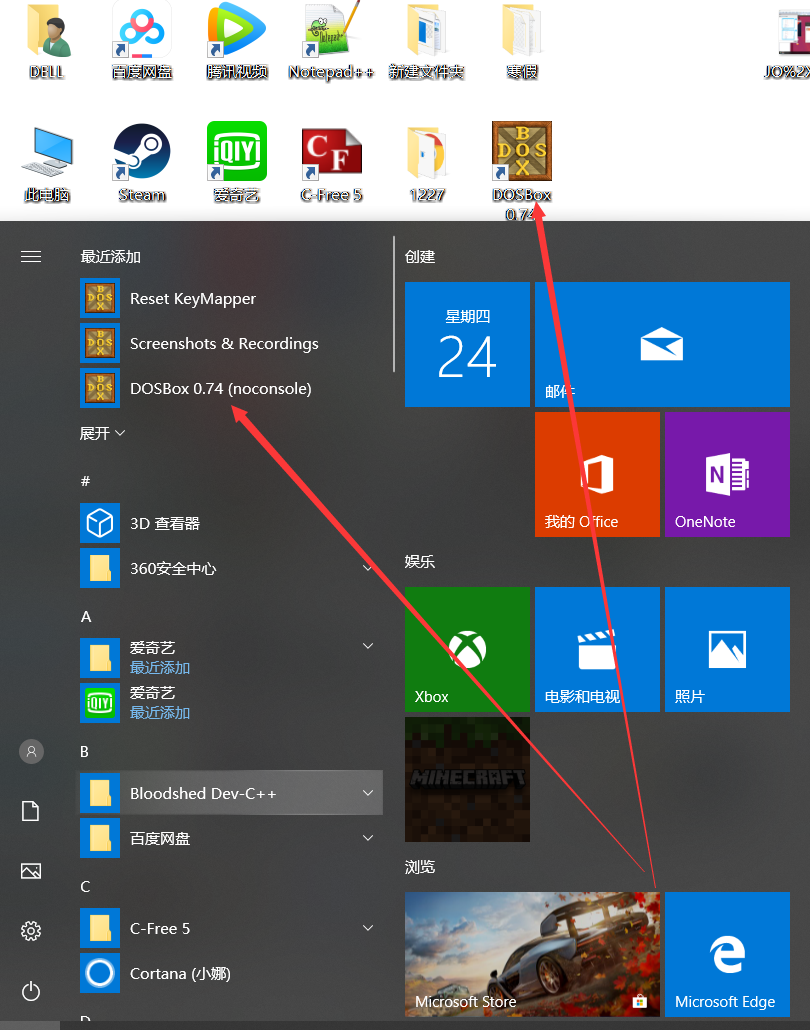Click the 最近添加 section heading
This screenshot has height=1030, width=810.
pyautogui.click(x=110, y=257)
